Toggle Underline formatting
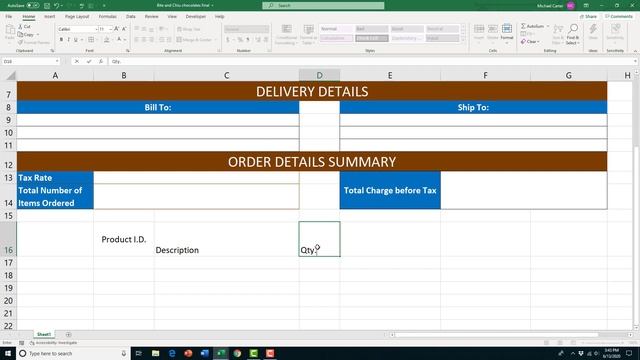Viewport: 640px width, 360px height. point(76,40)
